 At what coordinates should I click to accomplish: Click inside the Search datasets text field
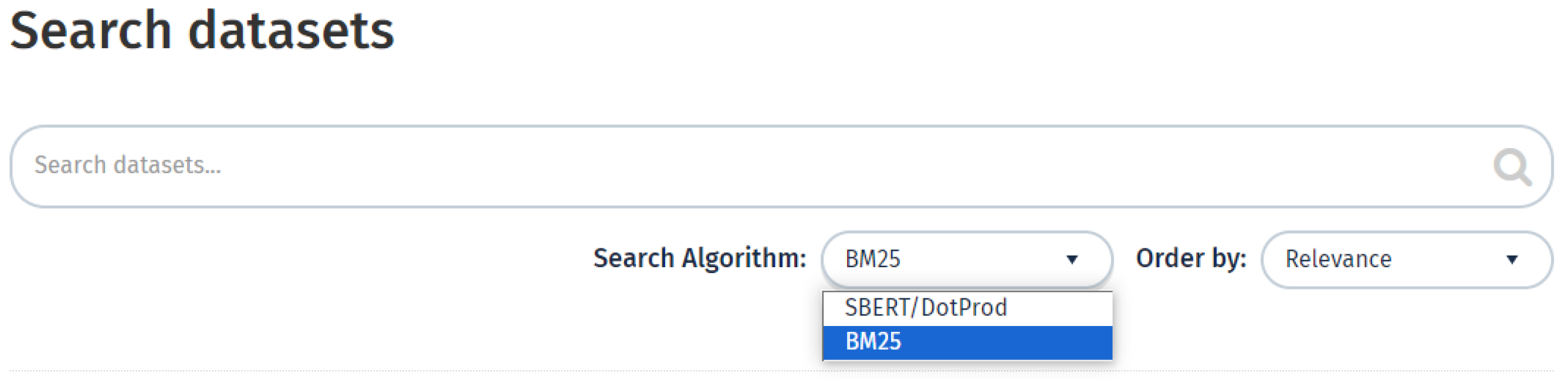(730, 166)
